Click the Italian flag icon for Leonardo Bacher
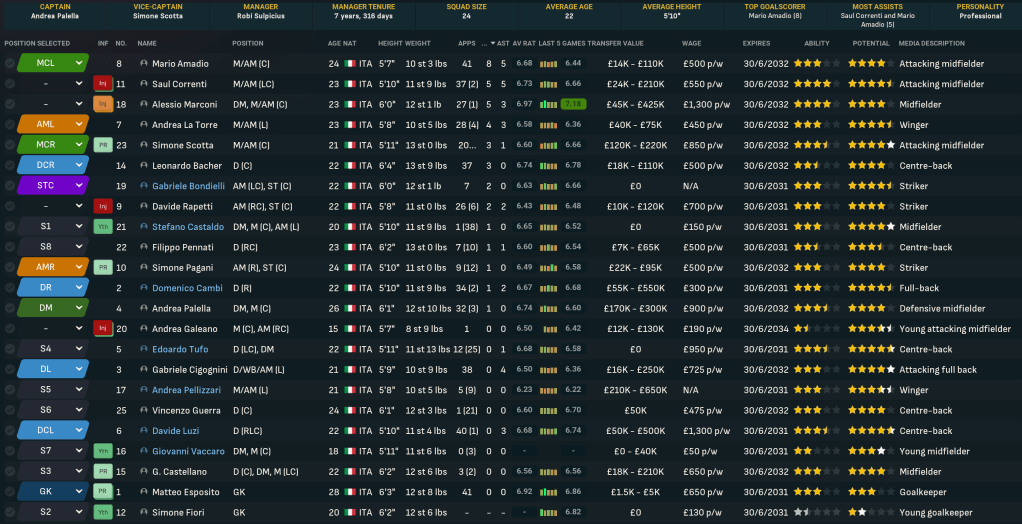 (349, 166)
